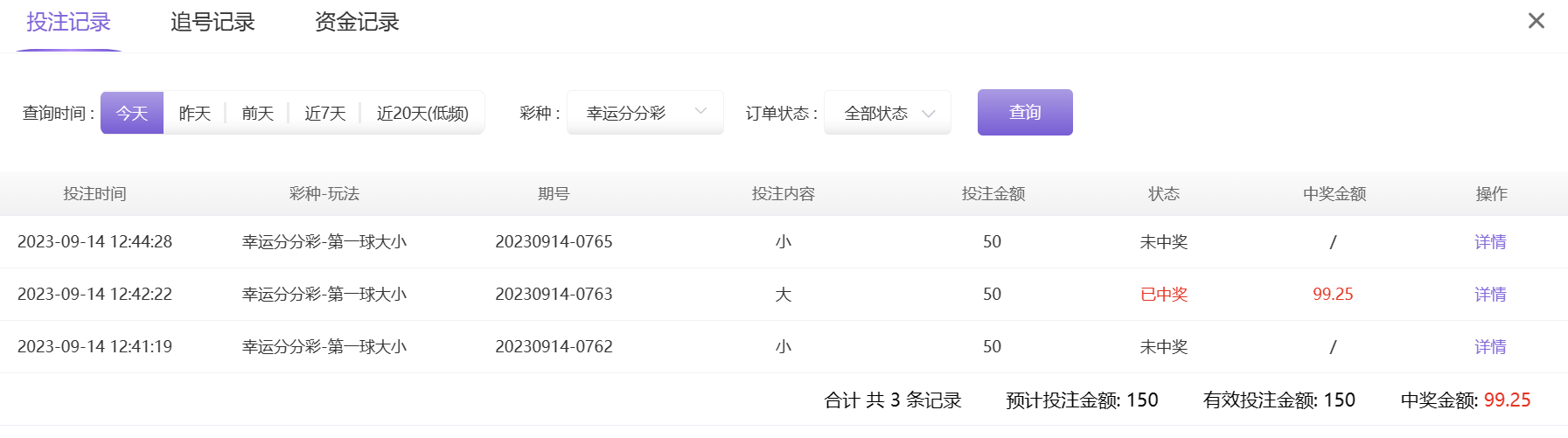Click the chevron arrow beside 全部状态
The image size is (1568, 438).
pos(929,114)
